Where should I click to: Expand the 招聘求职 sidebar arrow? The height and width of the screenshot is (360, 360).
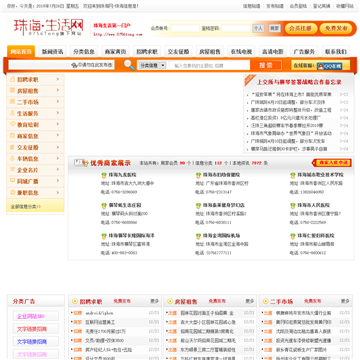click(x=58, y=79)
